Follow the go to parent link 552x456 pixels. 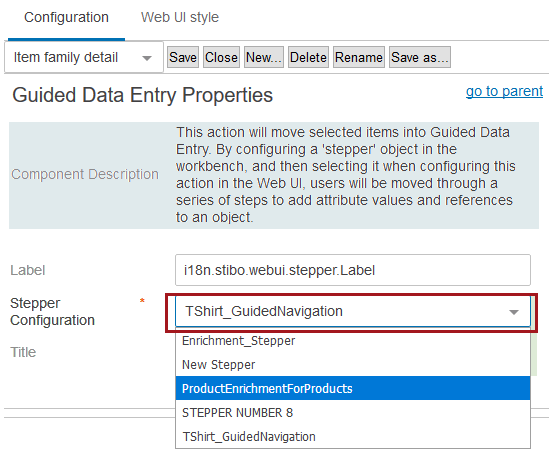coord(504,92)
